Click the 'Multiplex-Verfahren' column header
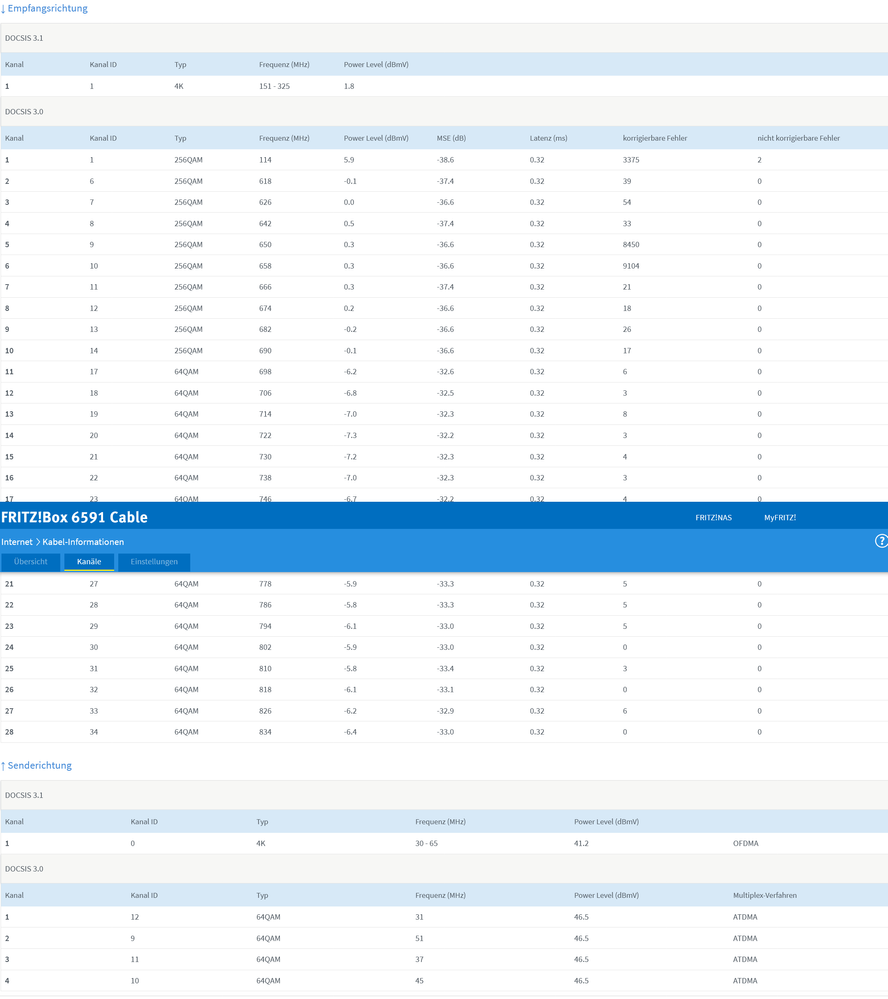This screenshot has height=999, width=888. click(x=764, y=895)
